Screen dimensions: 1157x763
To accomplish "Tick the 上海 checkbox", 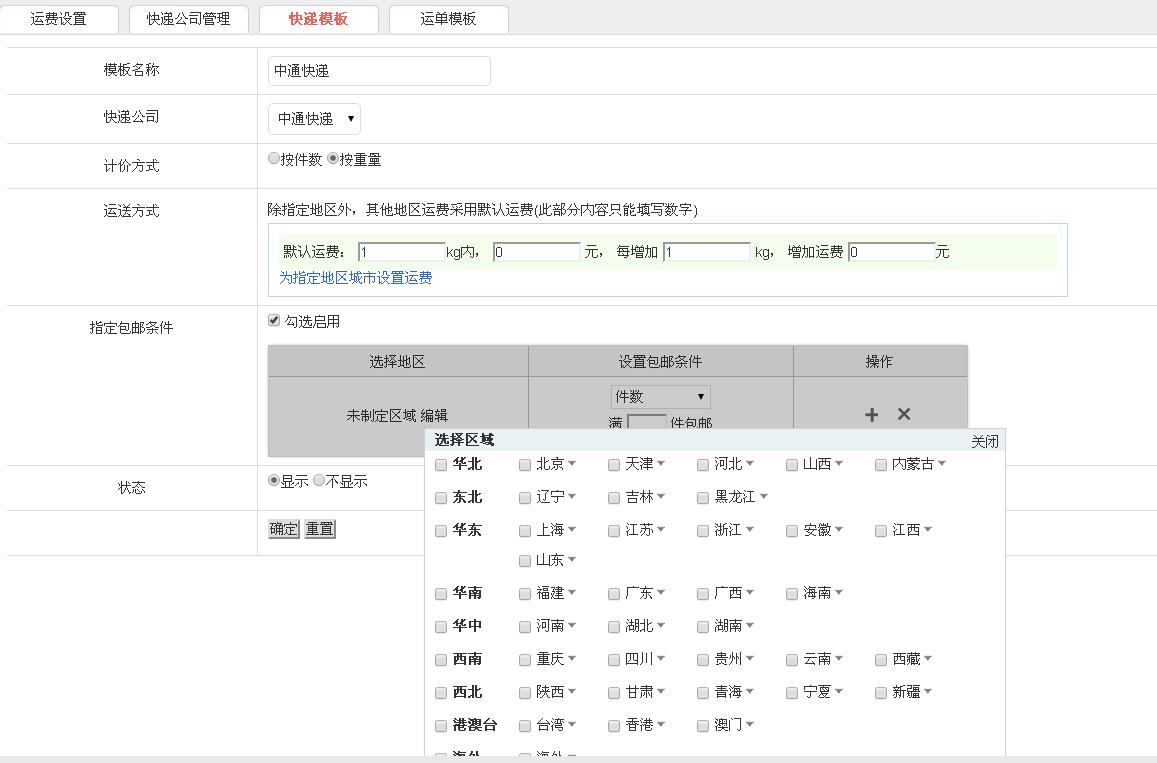I will [525, 531].
